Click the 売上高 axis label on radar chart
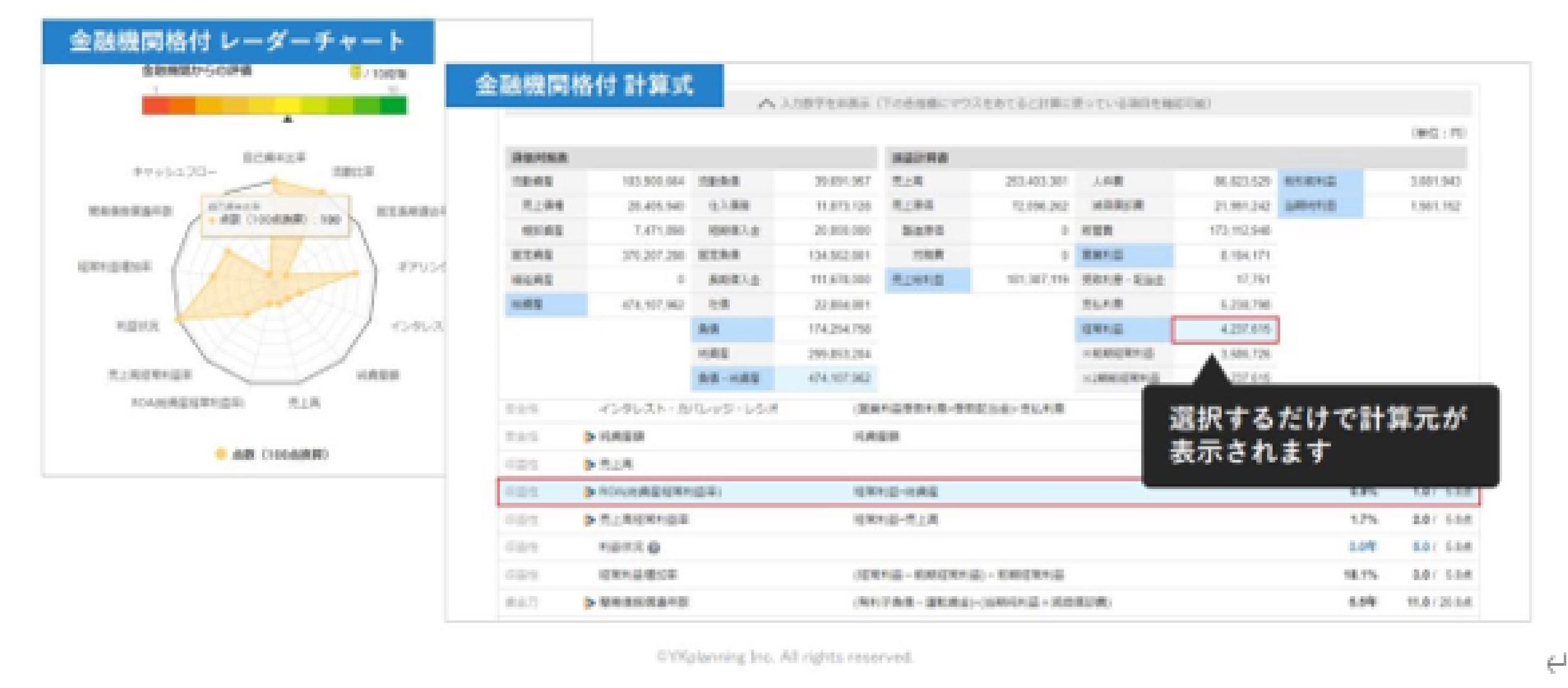1568x688 pixels. tap(304, 403)
